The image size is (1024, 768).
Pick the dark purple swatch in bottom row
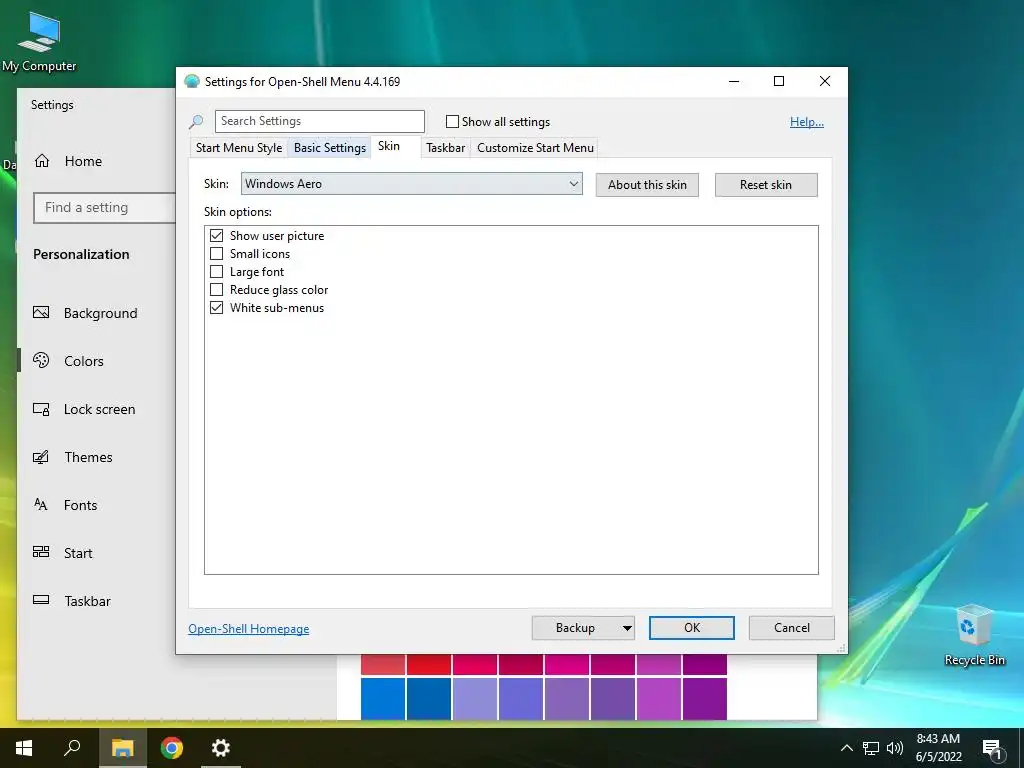coord(705,699)
